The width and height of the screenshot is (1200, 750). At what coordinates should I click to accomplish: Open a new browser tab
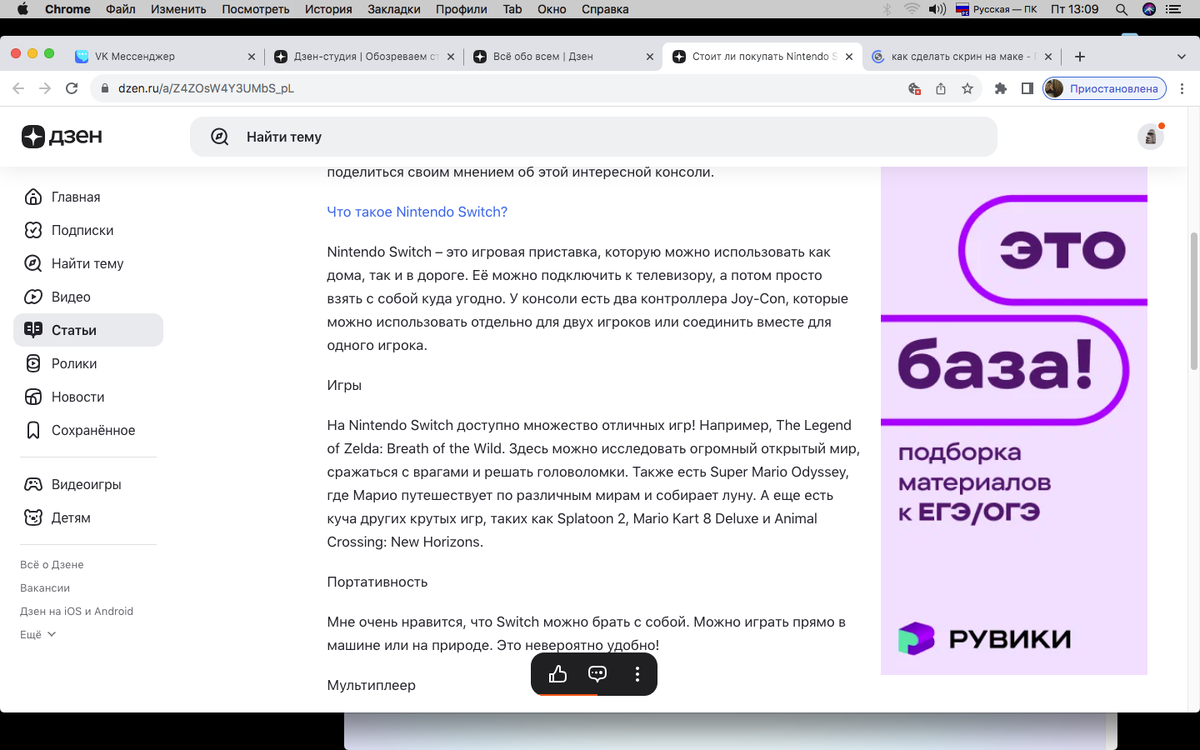click(x=1079, y=57)
